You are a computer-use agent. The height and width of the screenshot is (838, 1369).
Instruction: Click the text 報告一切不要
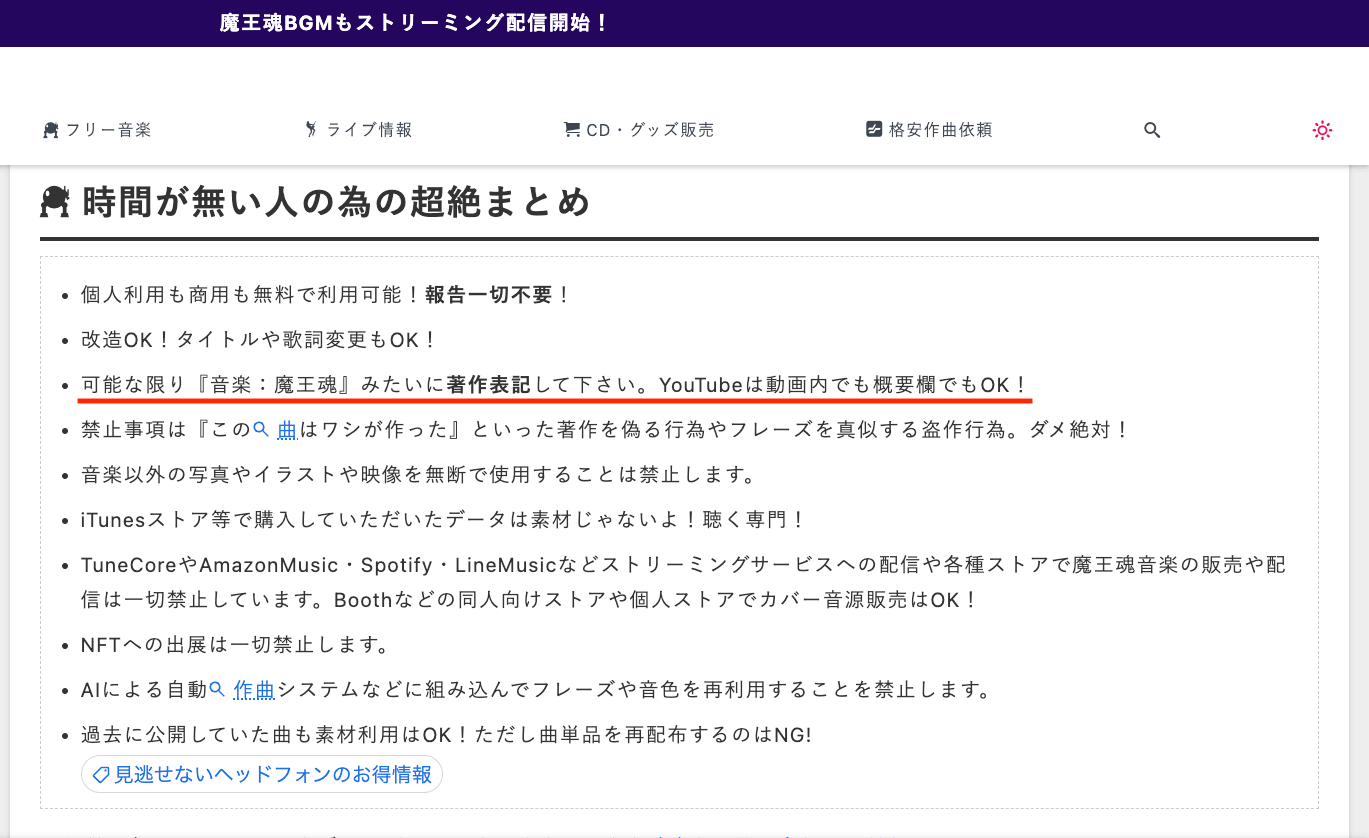[489, 295]
